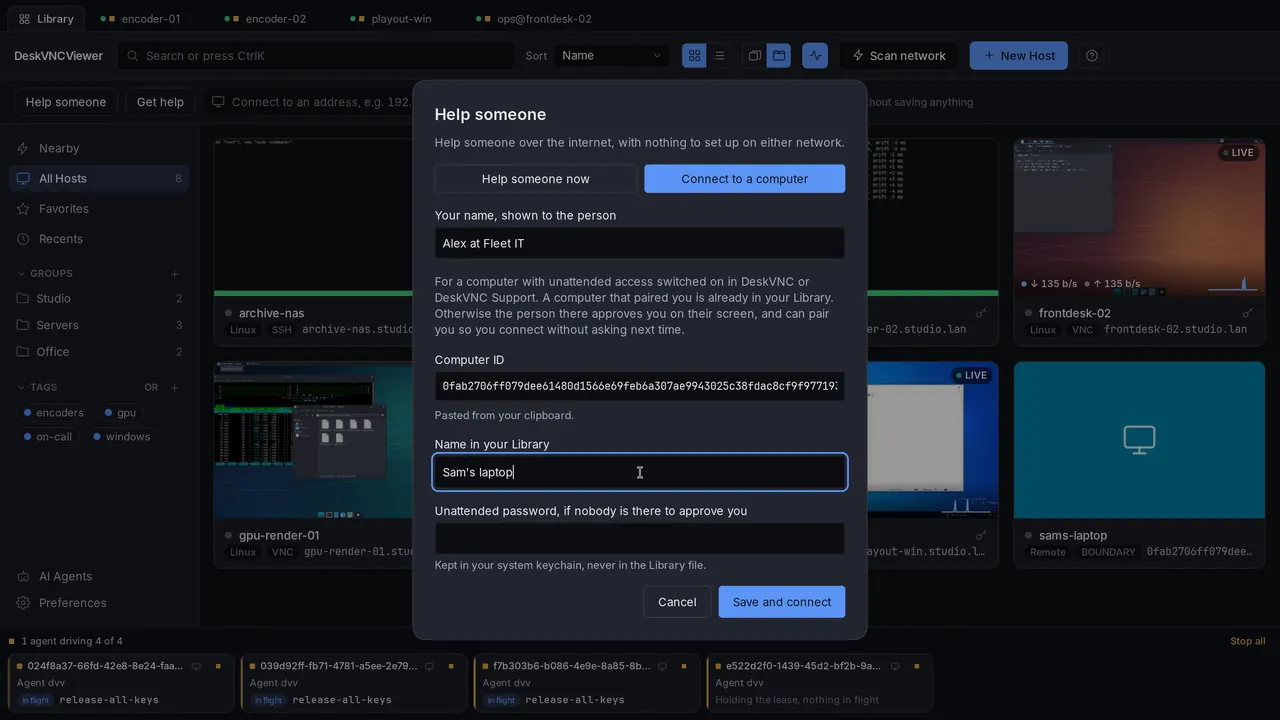Click the Scan network button
This screenshot has height=720, width=1280.
point(898,56)
